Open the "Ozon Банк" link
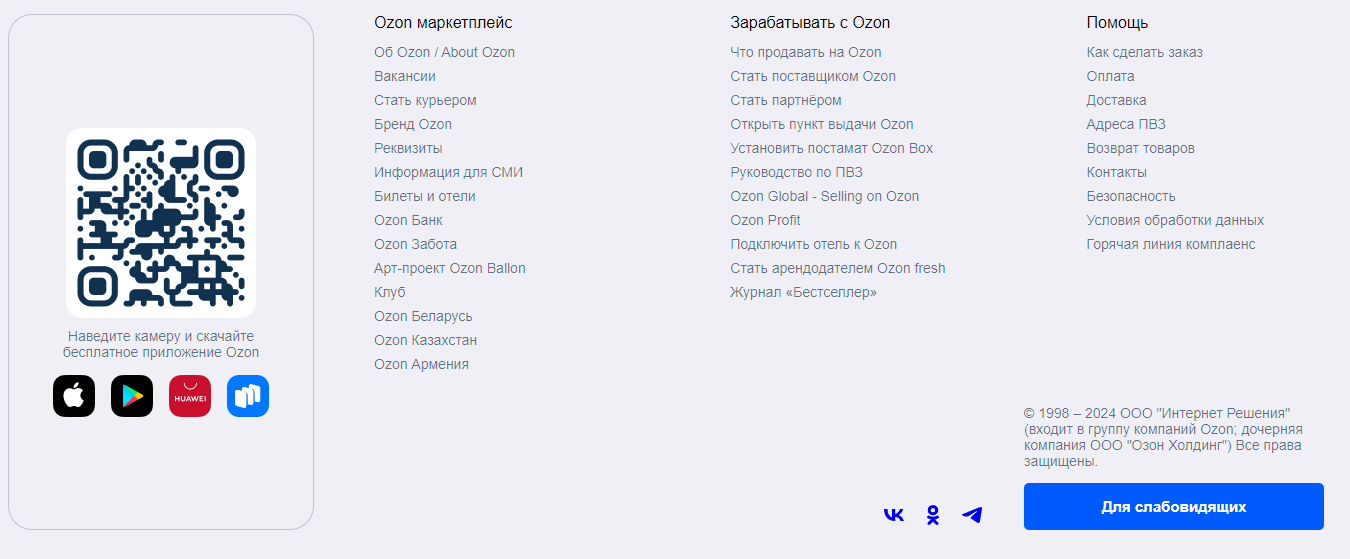 pos(408,220)
